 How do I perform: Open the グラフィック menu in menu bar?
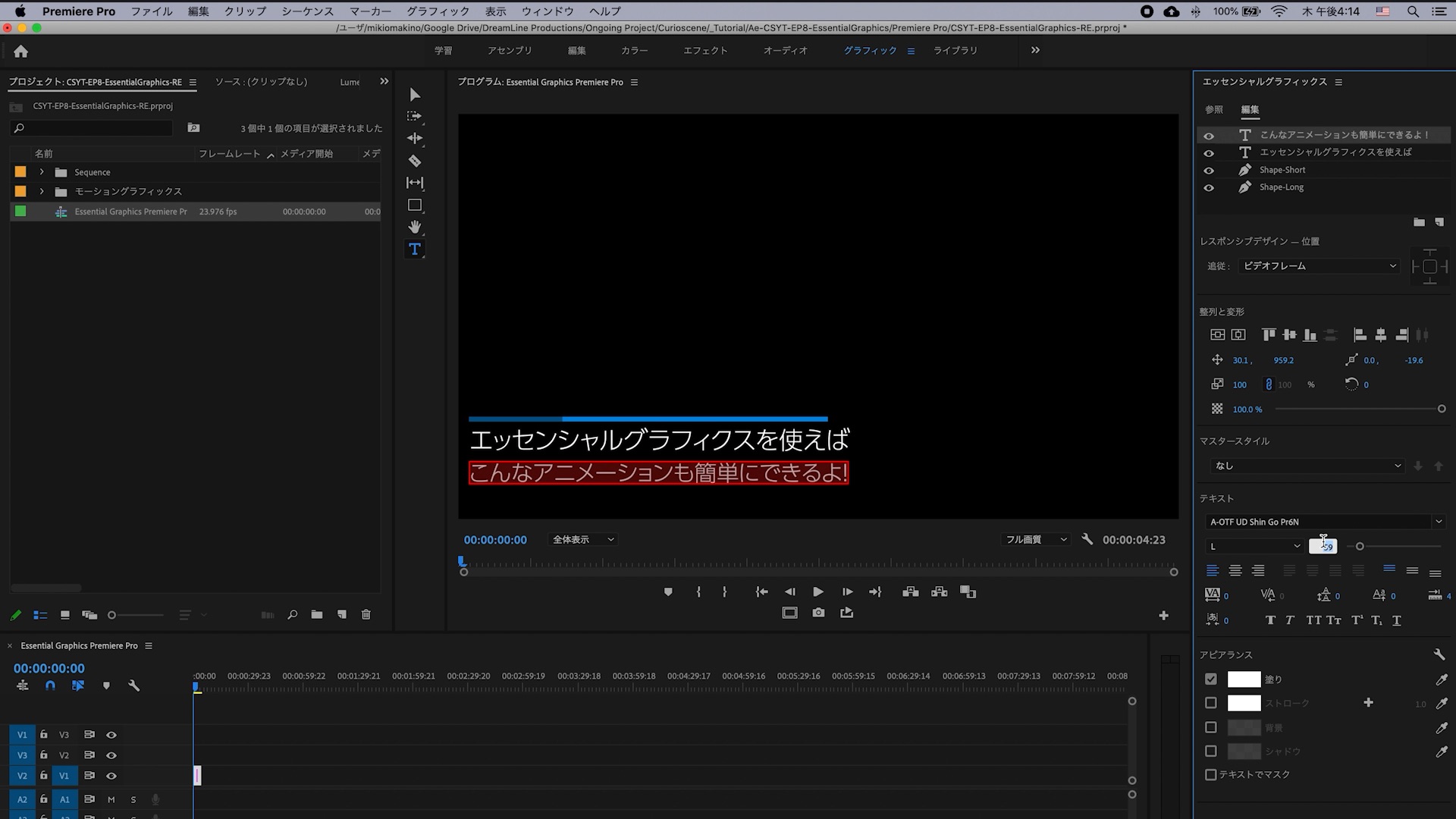tap(438, 11)
